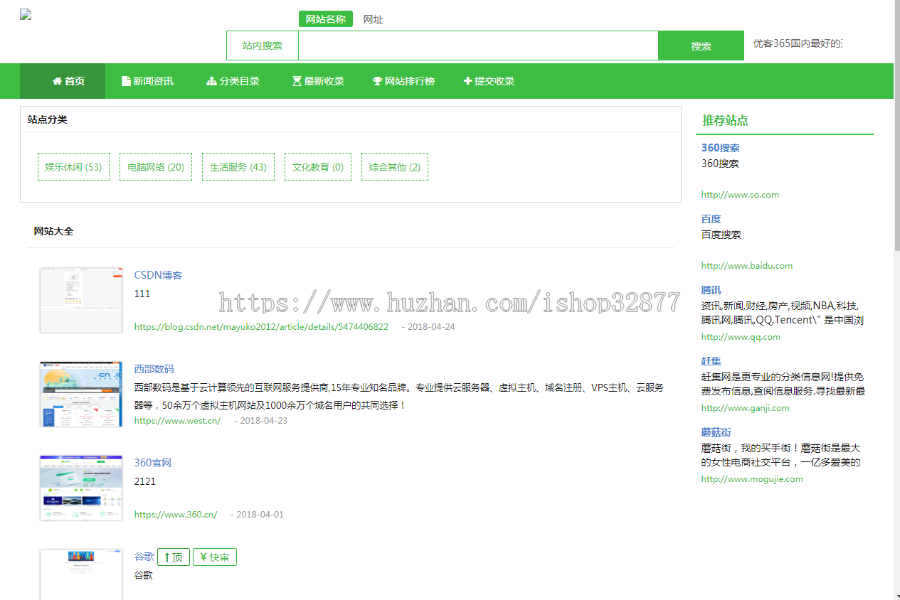Click the 谷歌 site thumbnail
The width and height of the screenshot is (900, 600).
coord(81,574)
